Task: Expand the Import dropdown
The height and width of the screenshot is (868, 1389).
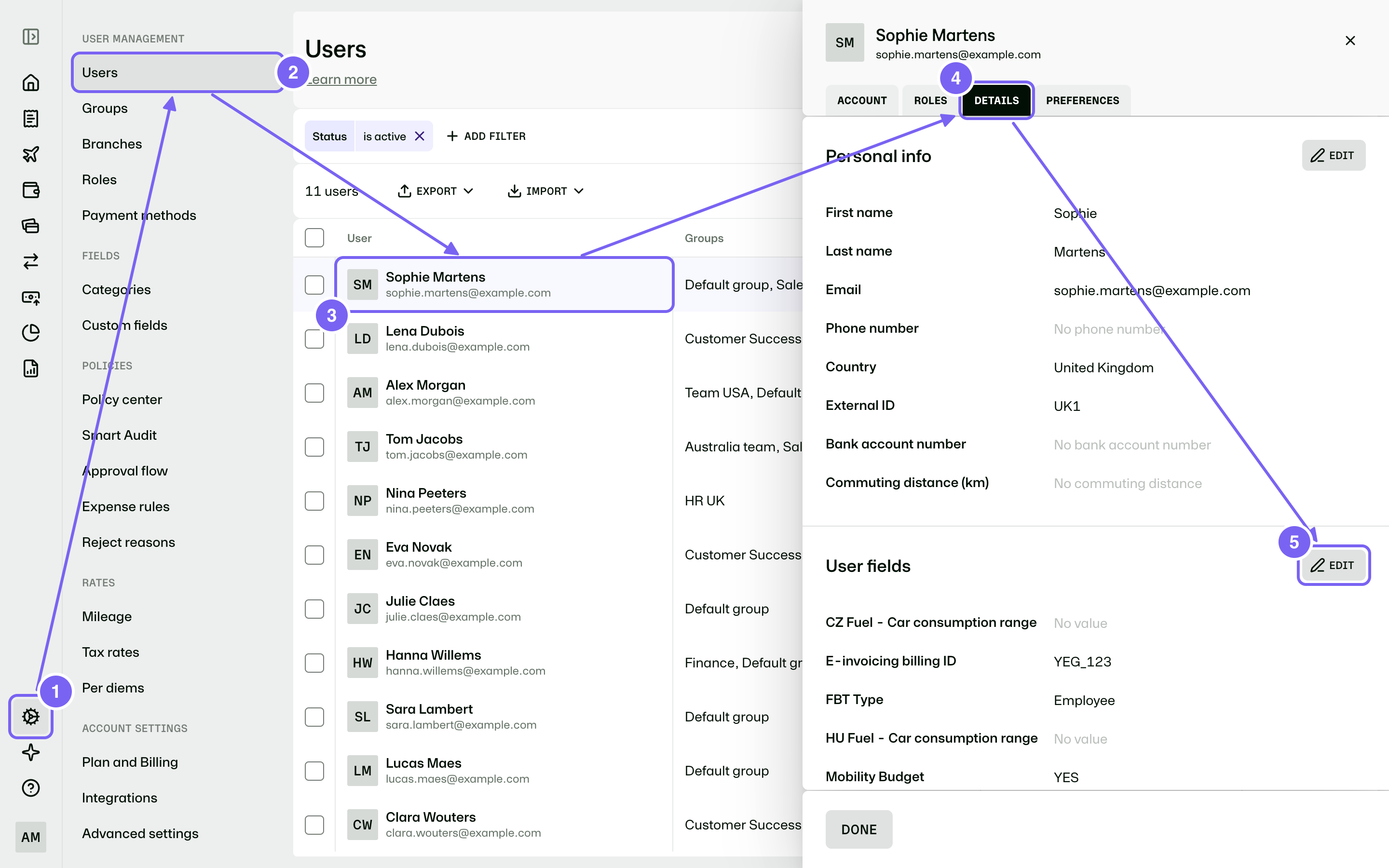Action: point(545,191)
